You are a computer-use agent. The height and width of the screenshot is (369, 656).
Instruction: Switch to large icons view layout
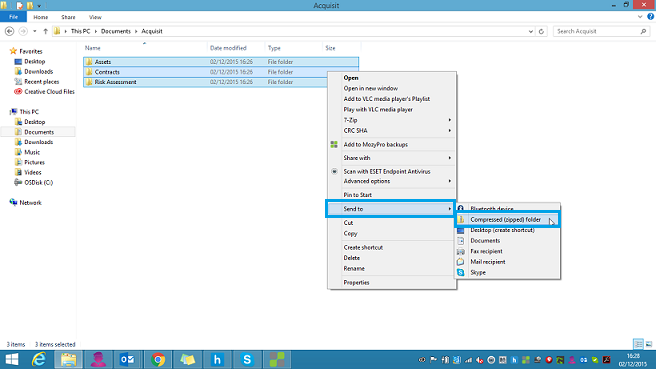(x=648, y=344)
